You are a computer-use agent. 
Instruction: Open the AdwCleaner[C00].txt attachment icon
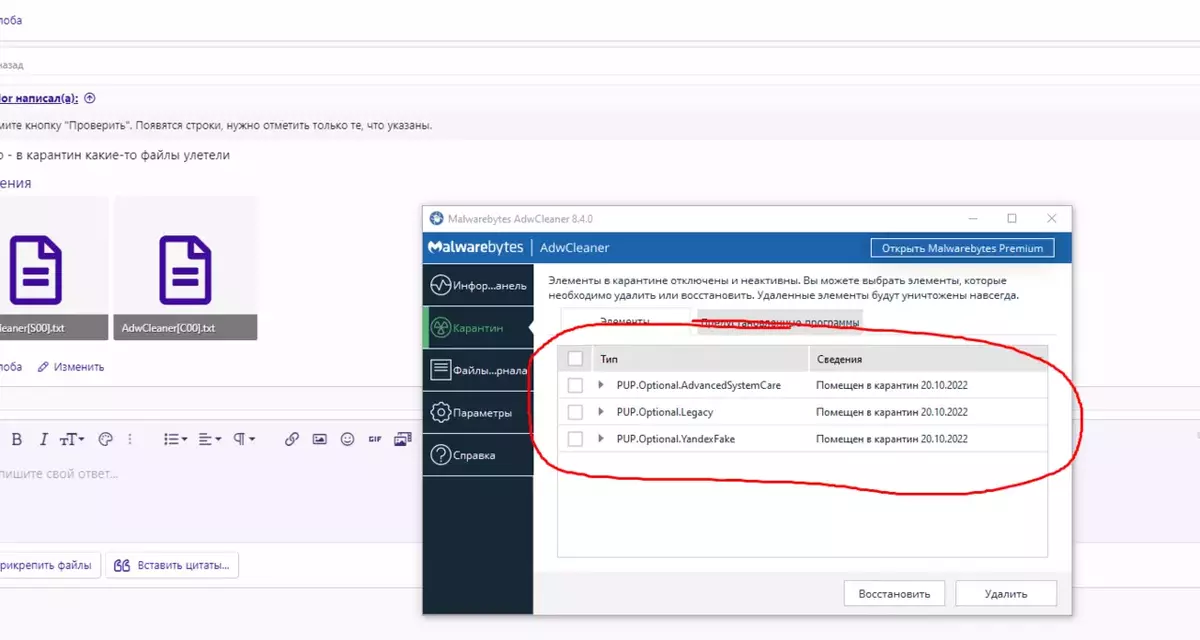pos(185,270)
